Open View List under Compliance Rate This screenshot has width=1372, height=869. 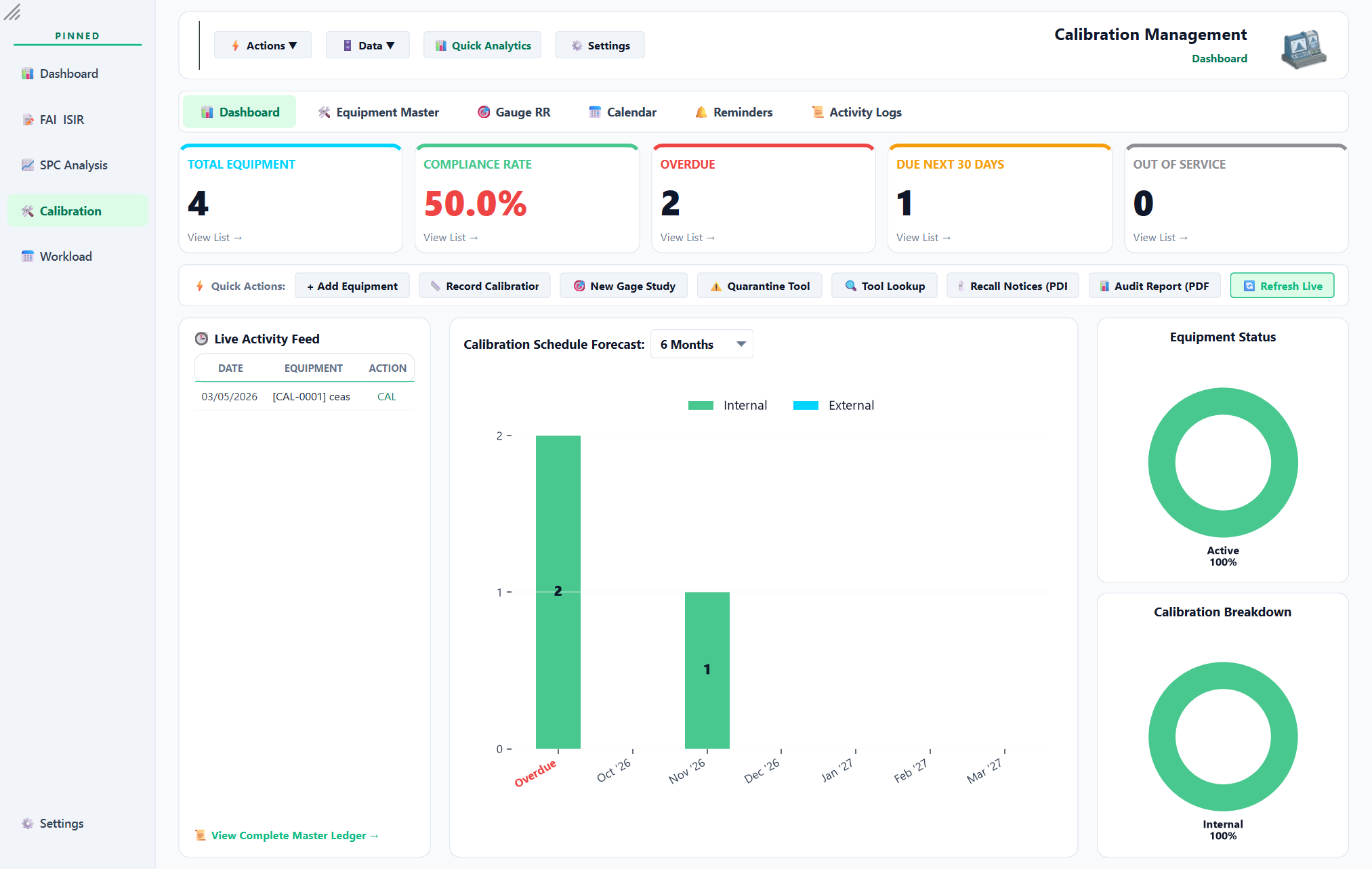click(451, 238)
